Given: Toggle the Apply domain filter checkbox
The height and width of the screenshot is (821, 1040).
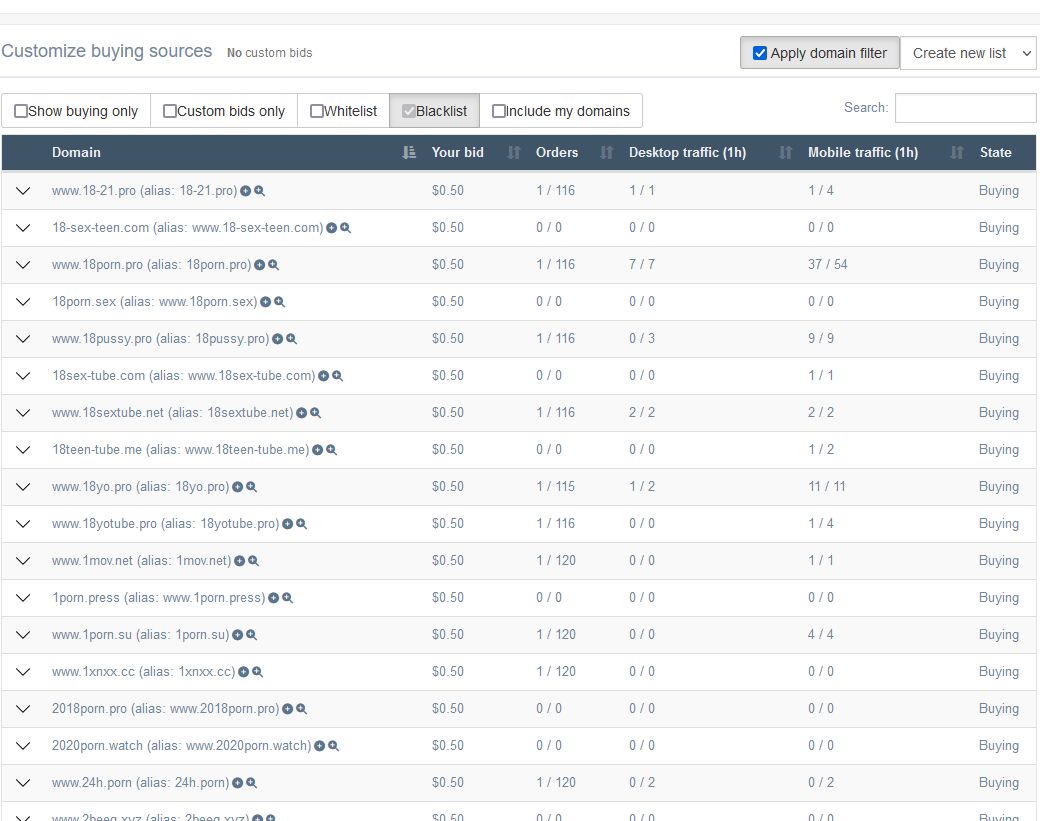Looking at the screenshot, I should (x=760, y=53).
